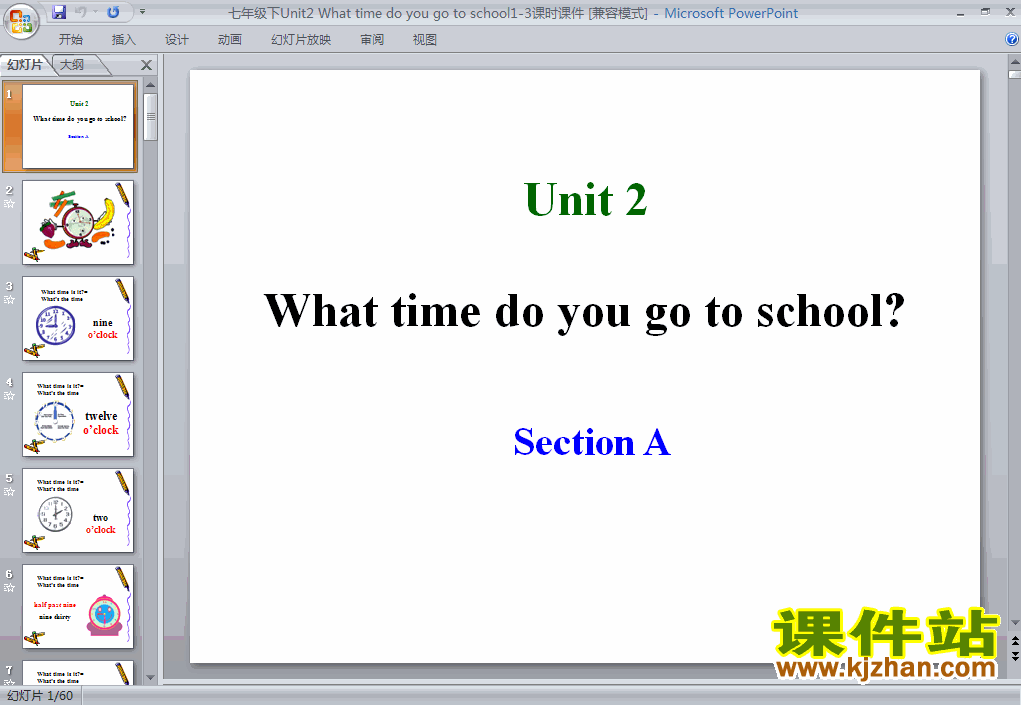Open the 动画 ribbon tab

(230, 40)
